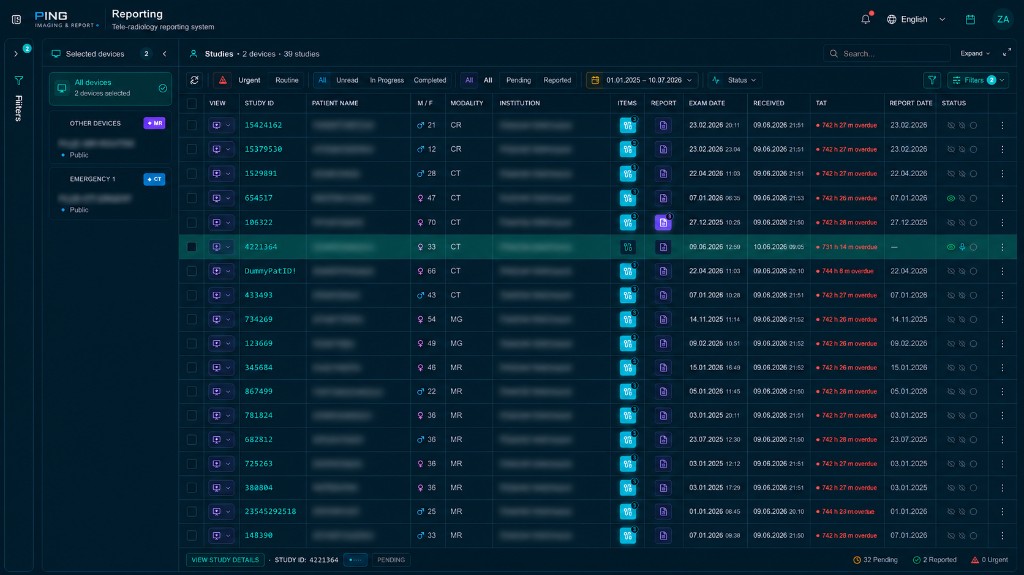Open the English language dropdown

click(x=916, y=20)
